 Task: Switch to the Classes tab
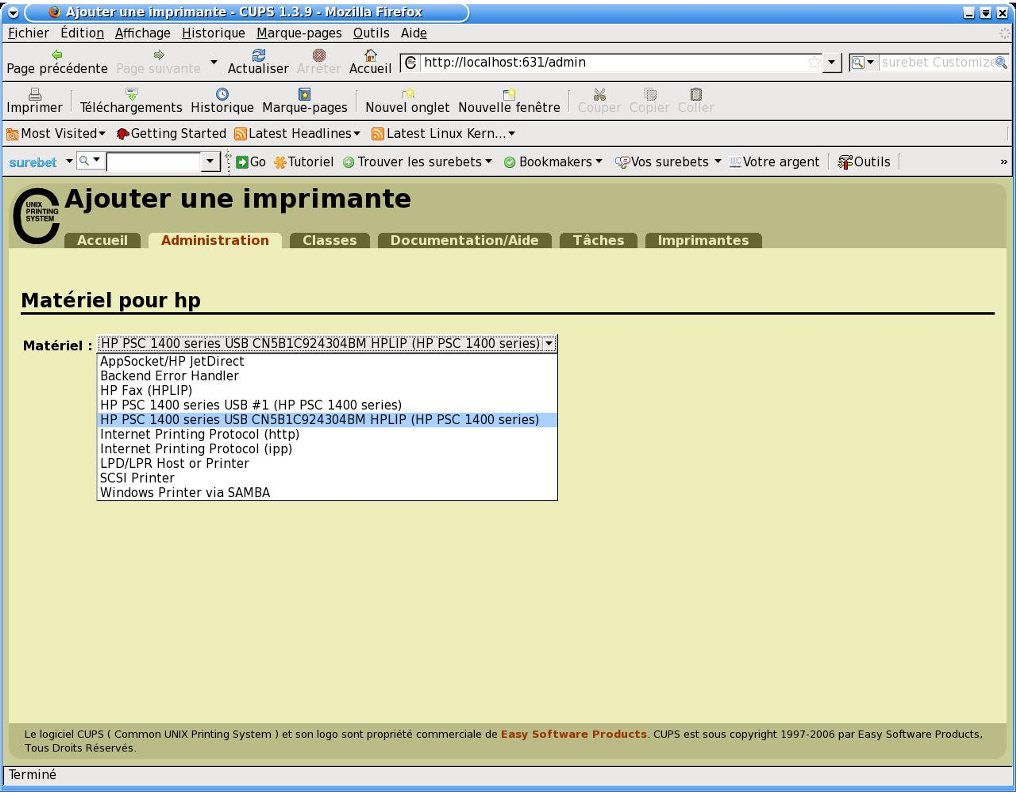[x=329, y=240]
